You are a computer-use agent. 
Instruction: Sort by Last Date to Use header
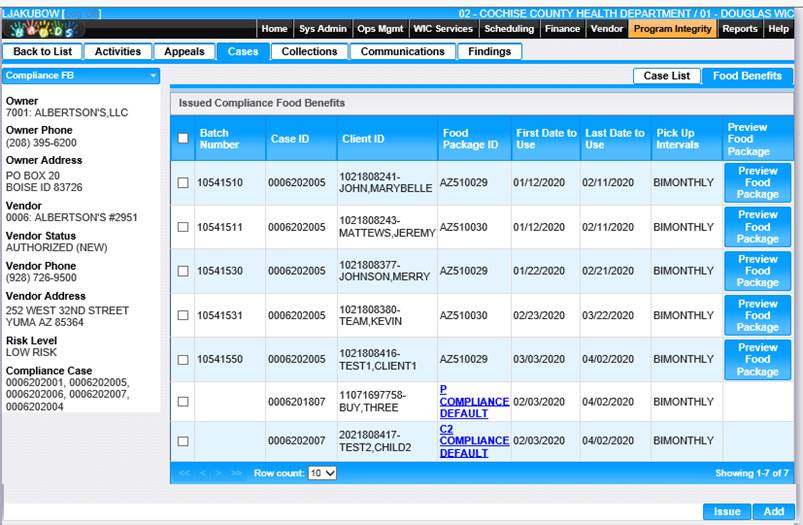tap(615, 139)
